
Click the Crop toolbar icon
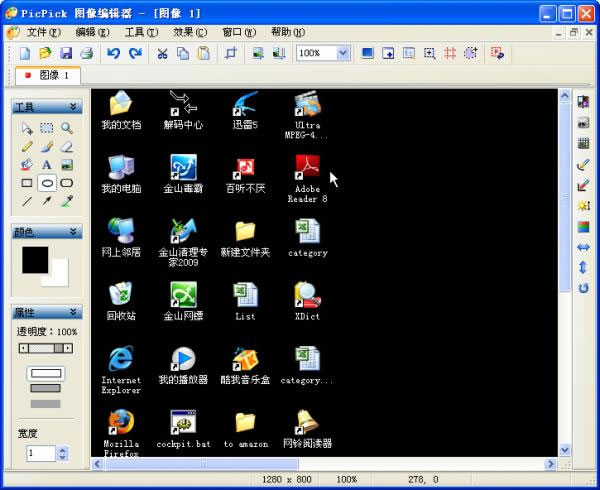click(x=231, y=53)
